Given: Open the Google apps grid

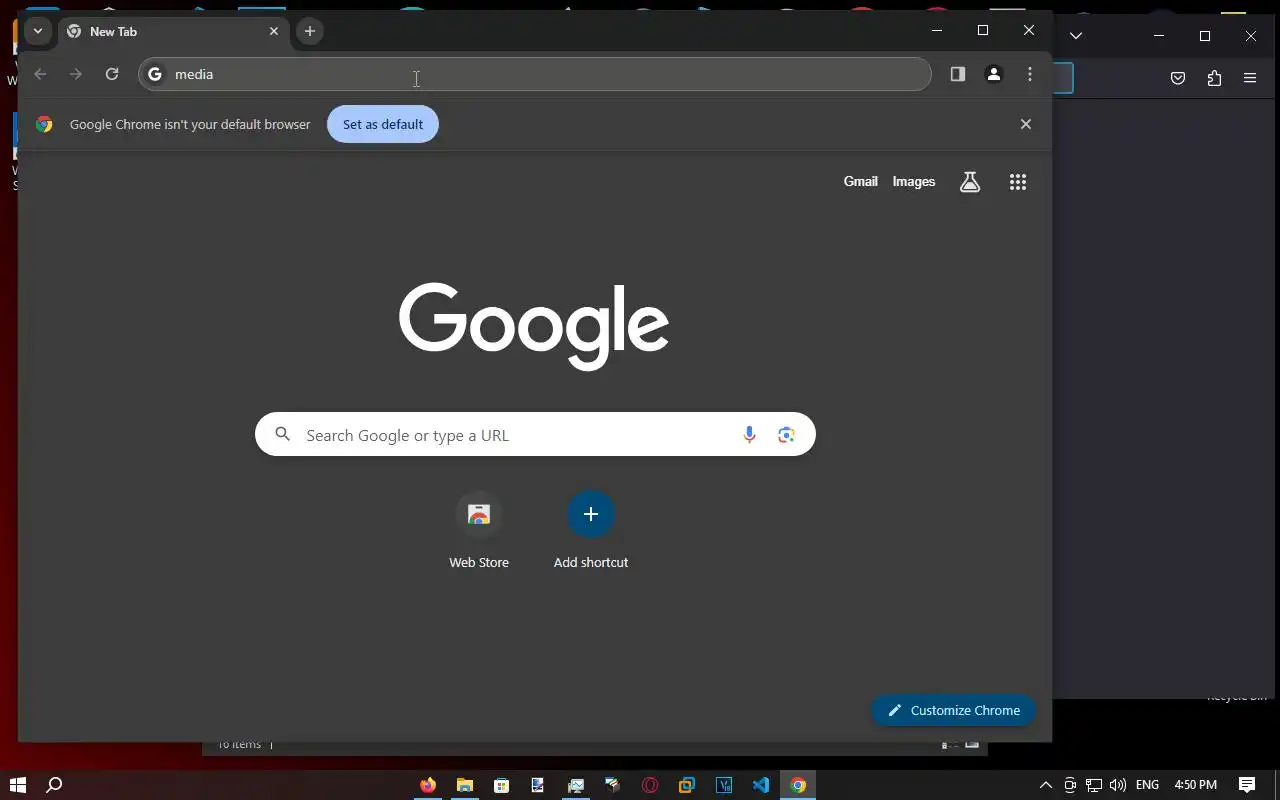Looking at the screenshot, I should point(1018,182).
